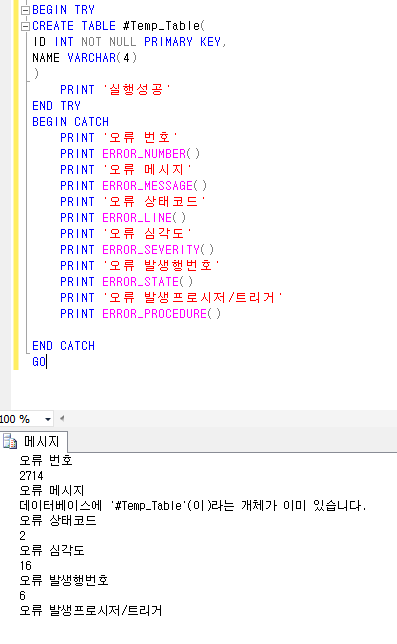Click the horizontal scrollbar left arrow
The width and height of the screenshot is (397, 644).
click(62, 419)
